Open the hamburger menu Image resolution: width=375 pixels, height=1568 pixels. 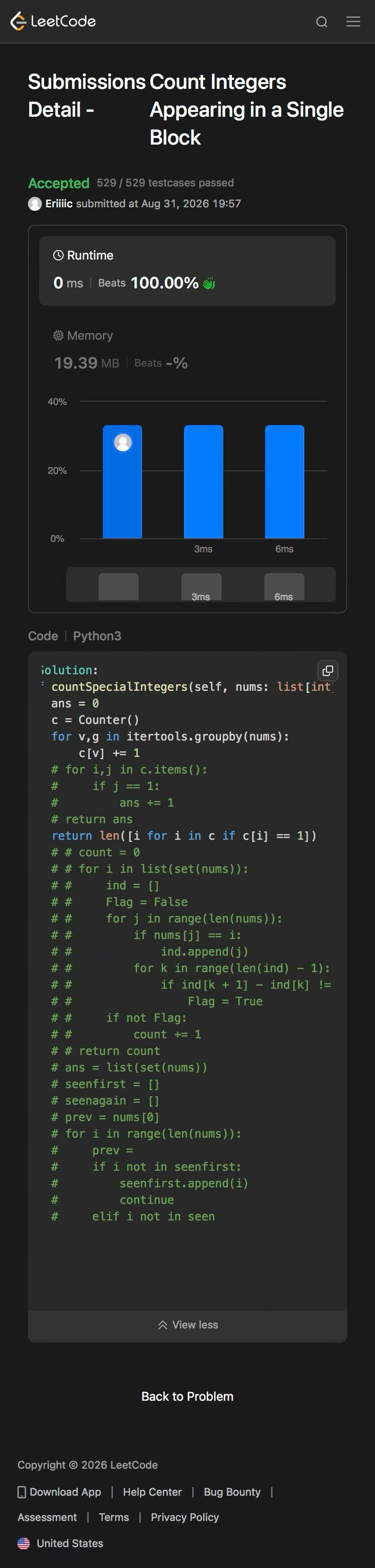pos(353,21)
